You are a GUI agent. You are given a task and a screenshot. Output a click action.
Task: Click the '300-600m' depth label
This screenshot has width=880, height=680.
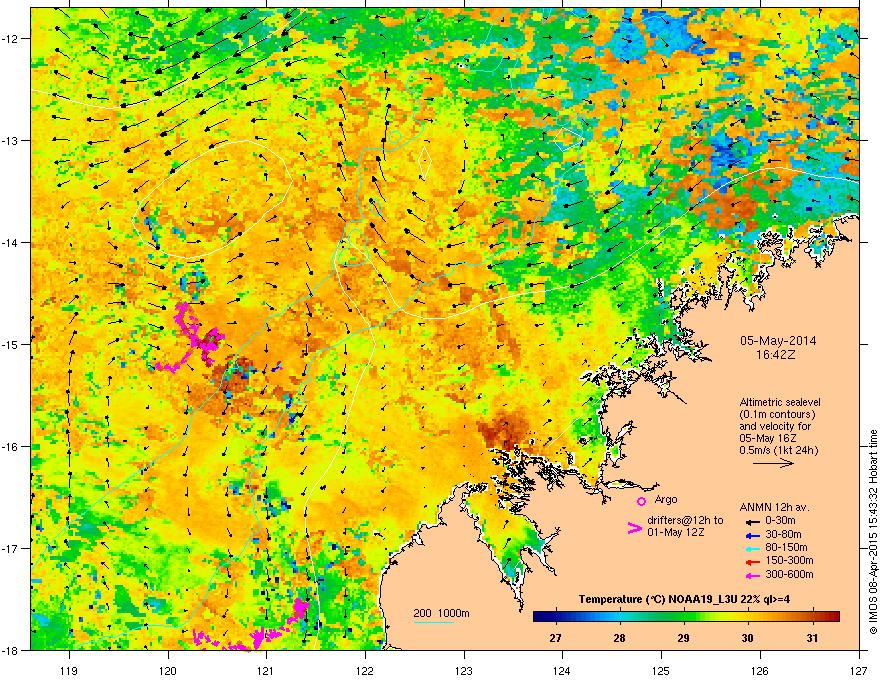tap(790, 574)
